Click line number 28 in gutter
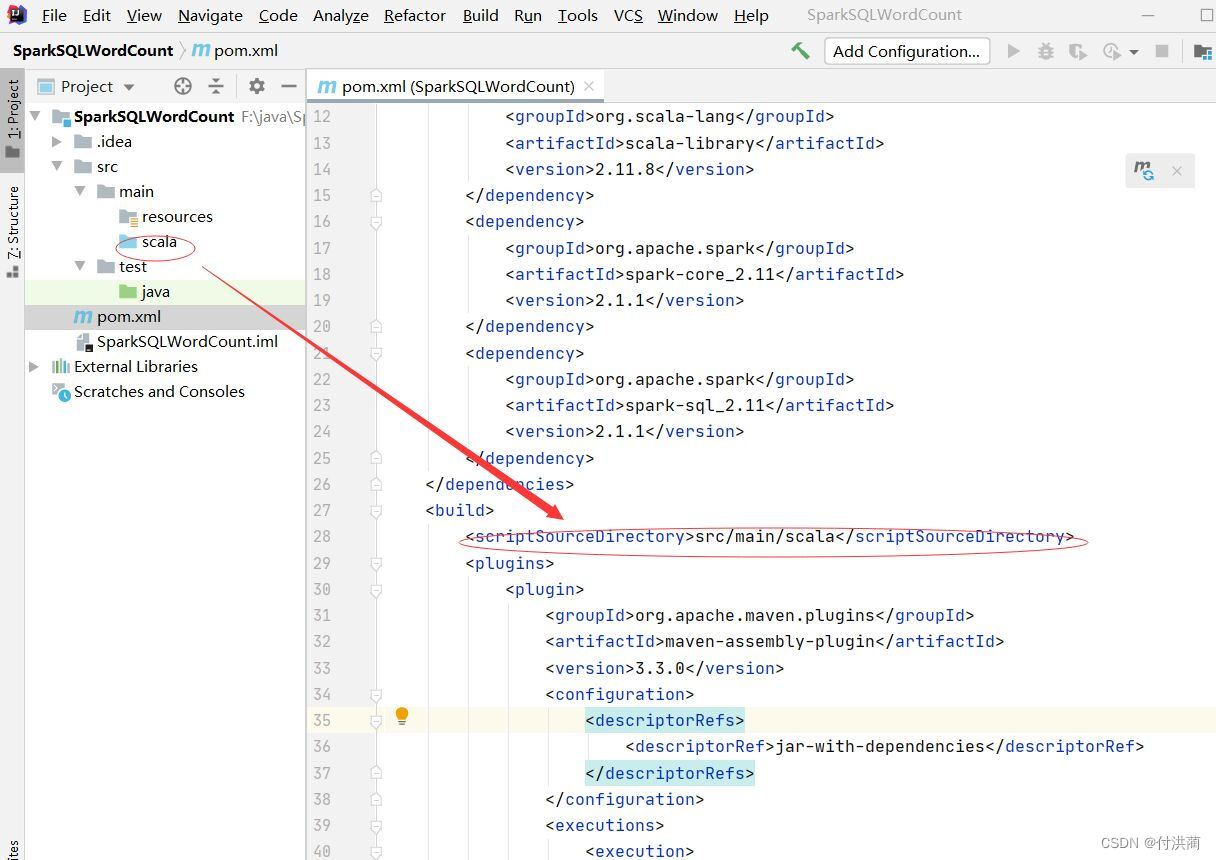1216x860 pixels. click(321, 536)
